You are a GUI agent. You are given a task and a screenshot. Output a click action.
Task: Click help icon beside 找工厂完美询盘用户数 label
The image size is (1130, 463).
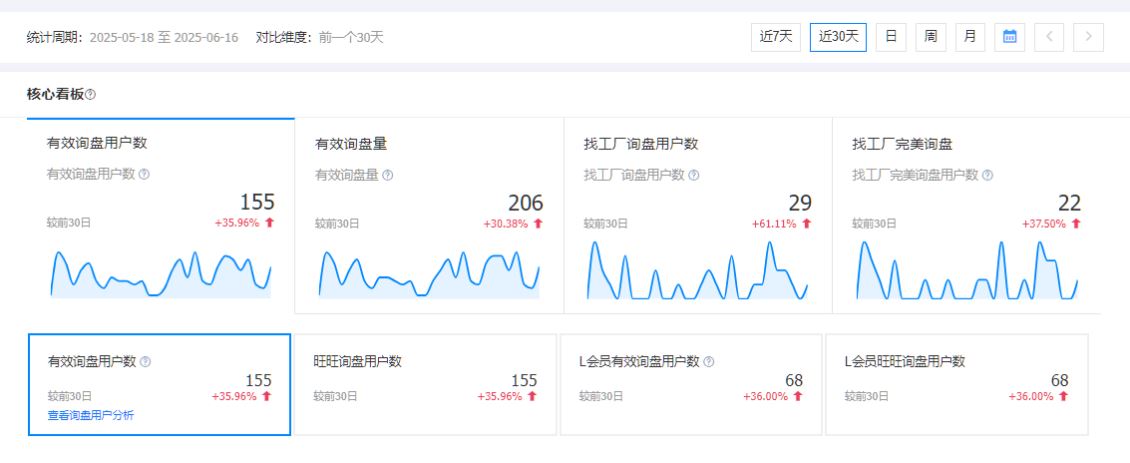click(x=987, y=175)
